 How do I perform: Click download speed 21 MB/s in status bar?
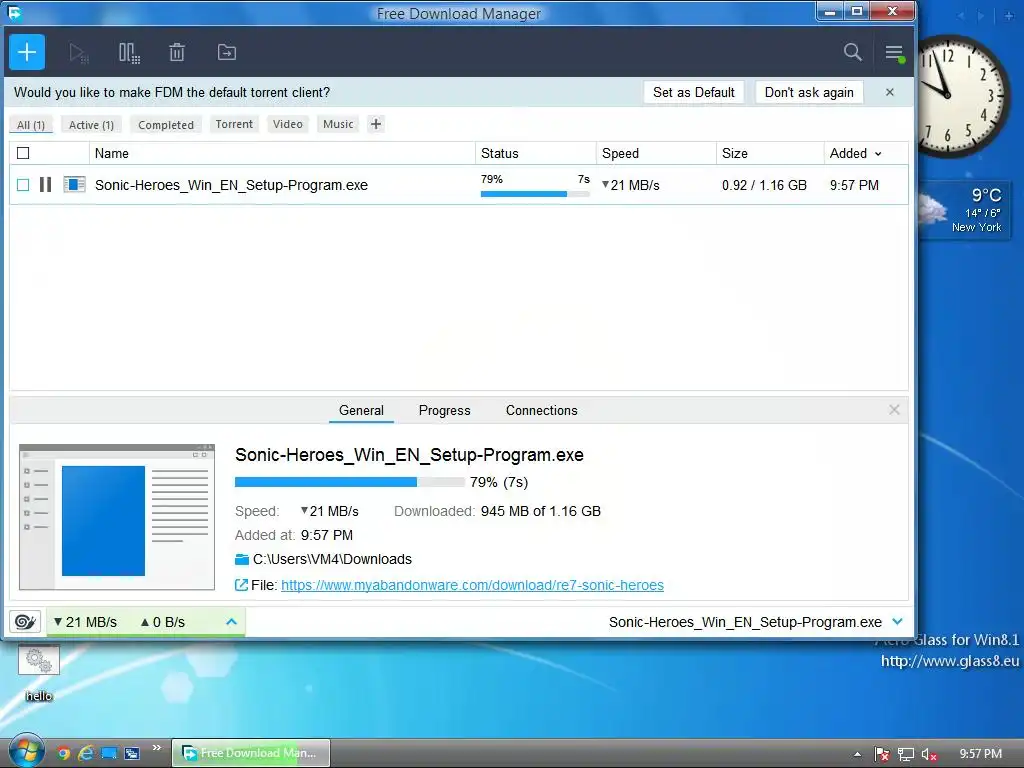pyautogui.click(x=86, y=622)
